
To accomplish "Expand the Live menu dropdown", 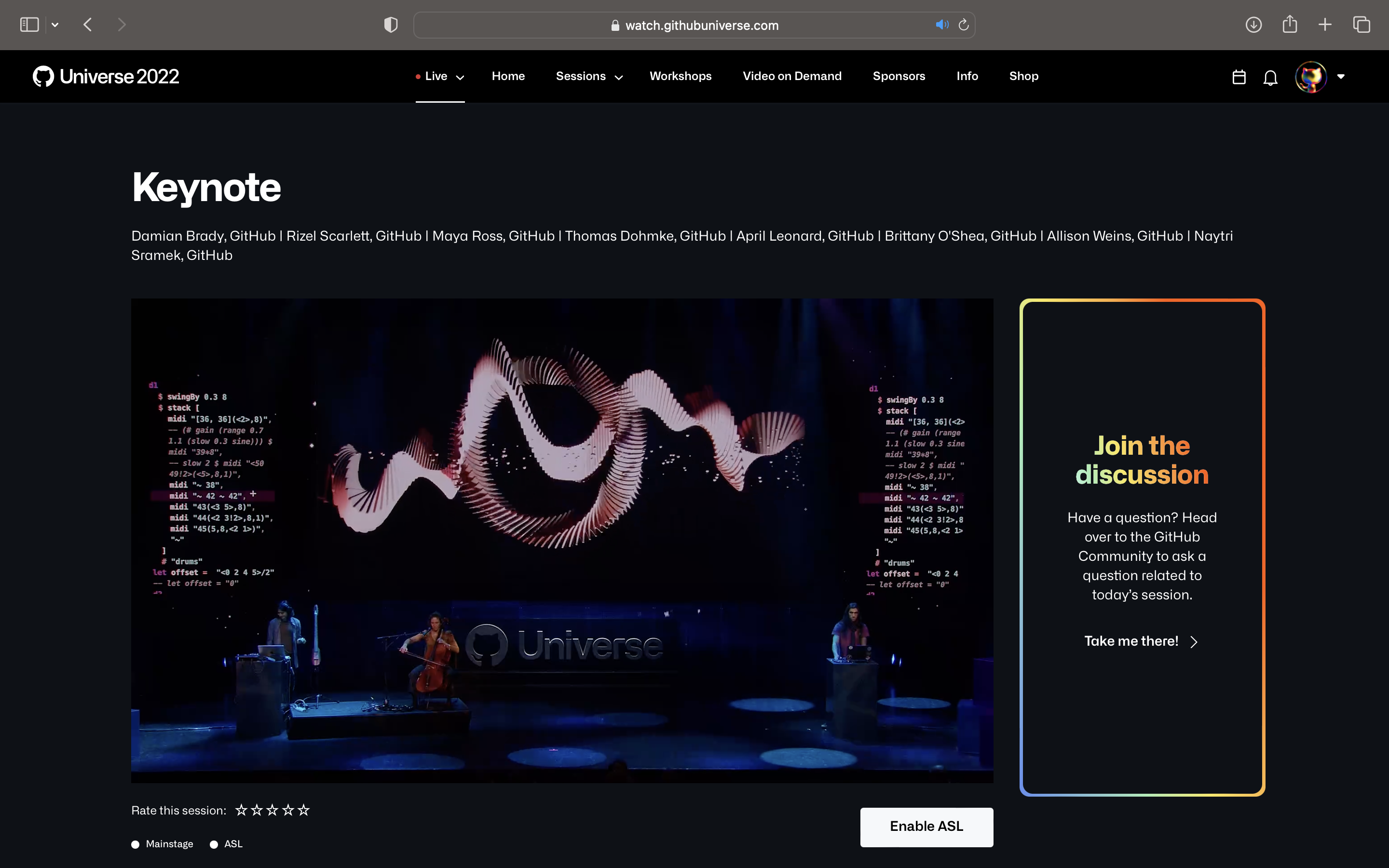I will (x=440, y=76).
